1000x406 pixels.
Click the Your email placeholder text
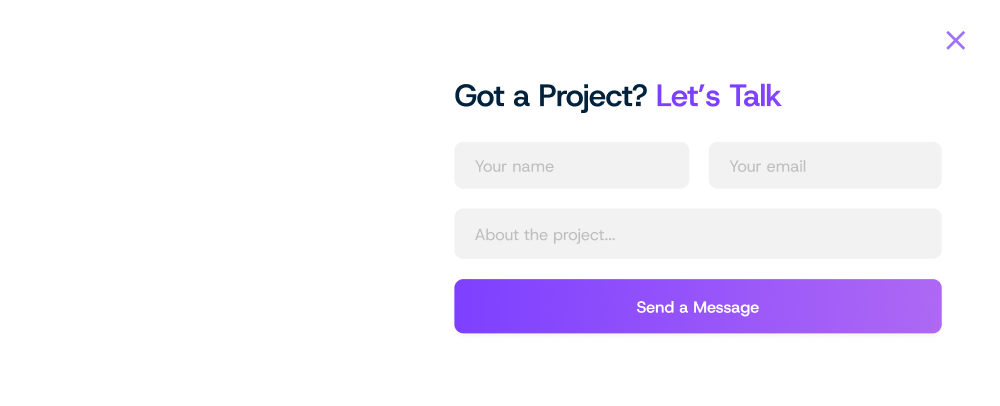click(x=768, y=166)
